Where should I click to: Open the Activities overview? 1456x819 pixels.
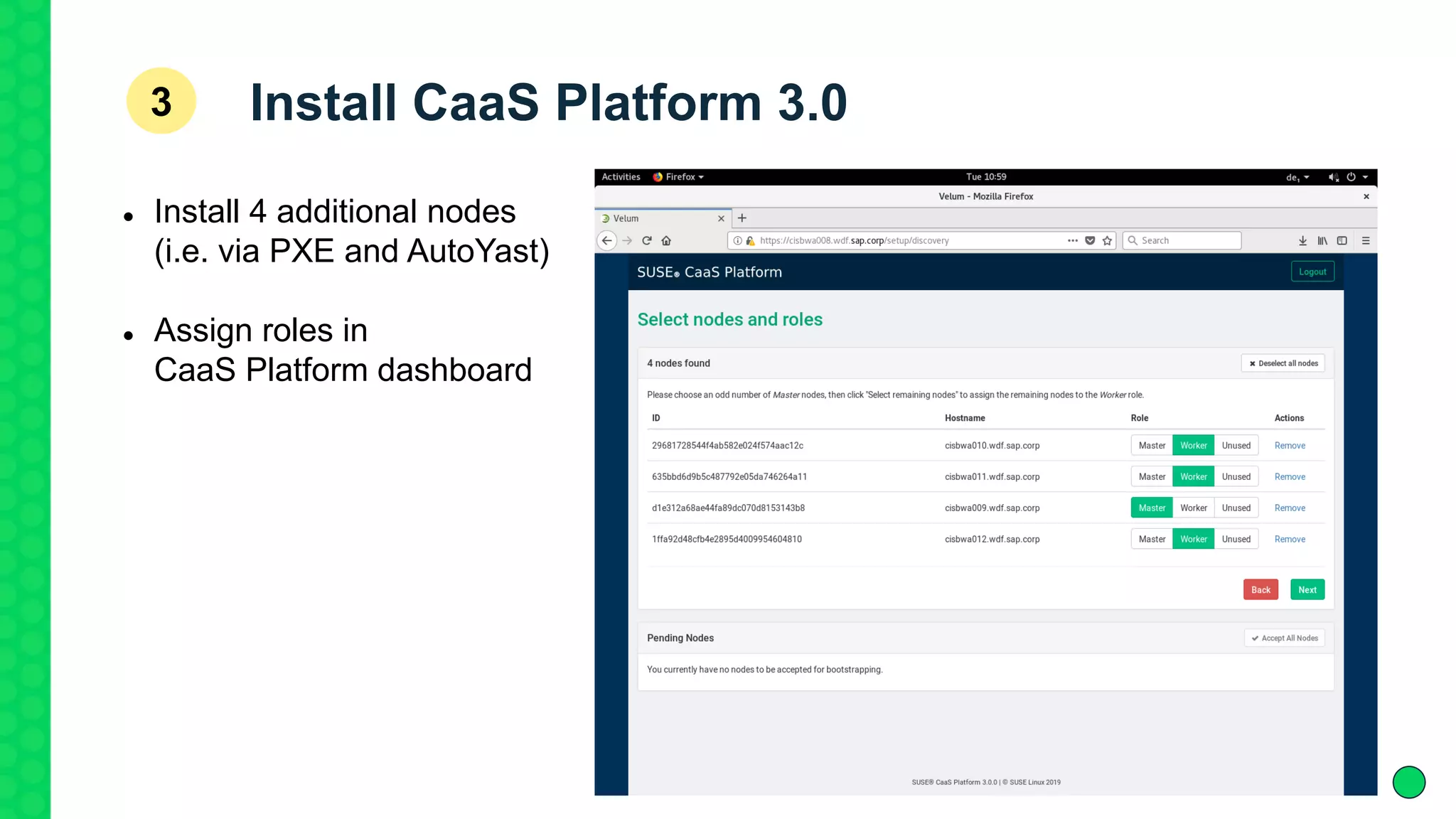click(x=621, y=177)
